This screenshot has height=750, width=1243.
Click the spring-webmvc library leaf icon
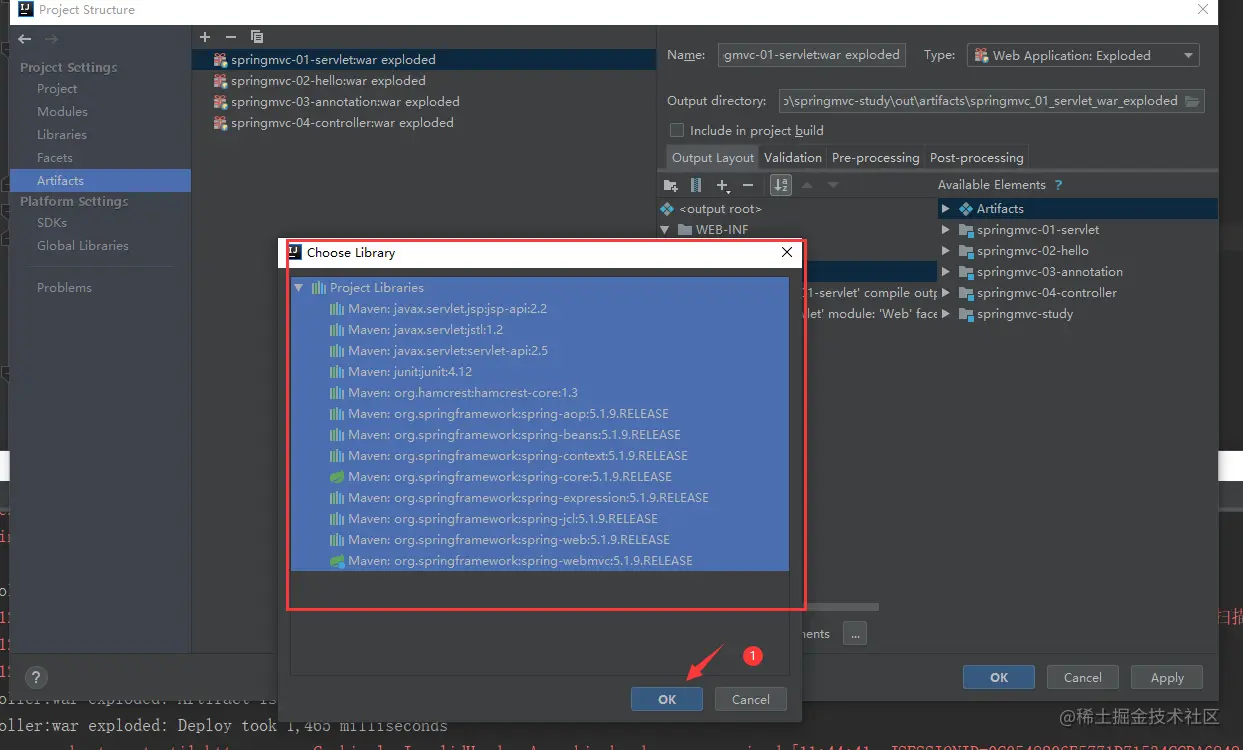(338, 561)
